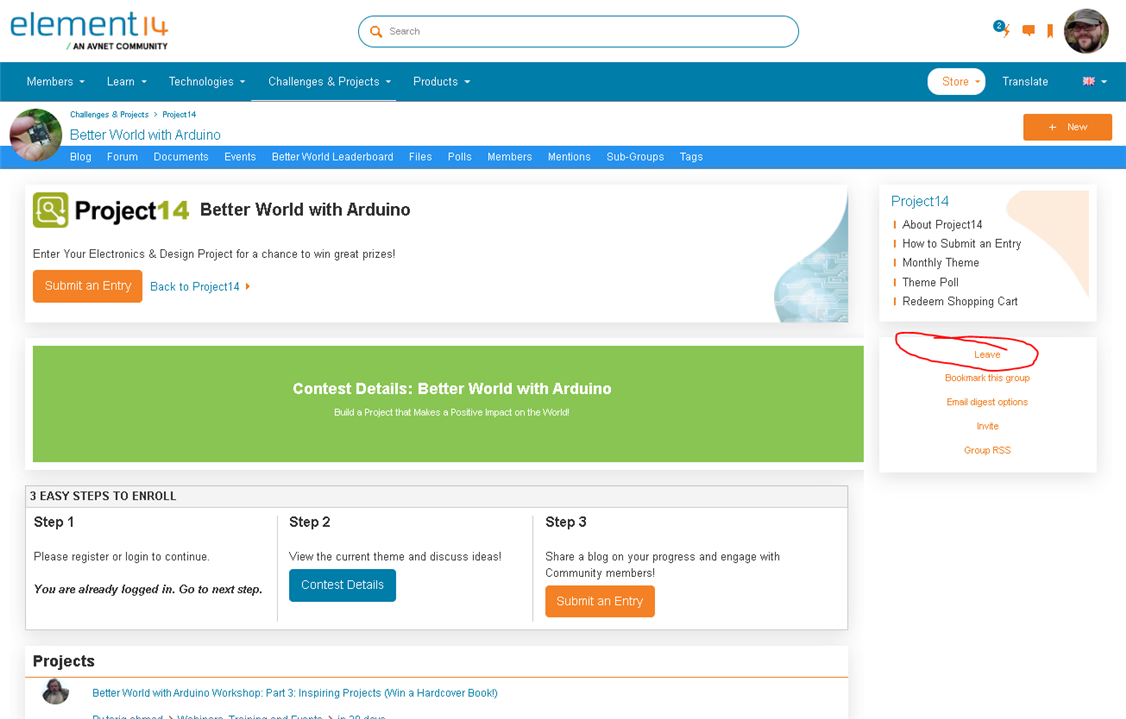This screenshot has width=1126, height=719.
Task: Click Bookmark this group
Action: pos(987,378)
